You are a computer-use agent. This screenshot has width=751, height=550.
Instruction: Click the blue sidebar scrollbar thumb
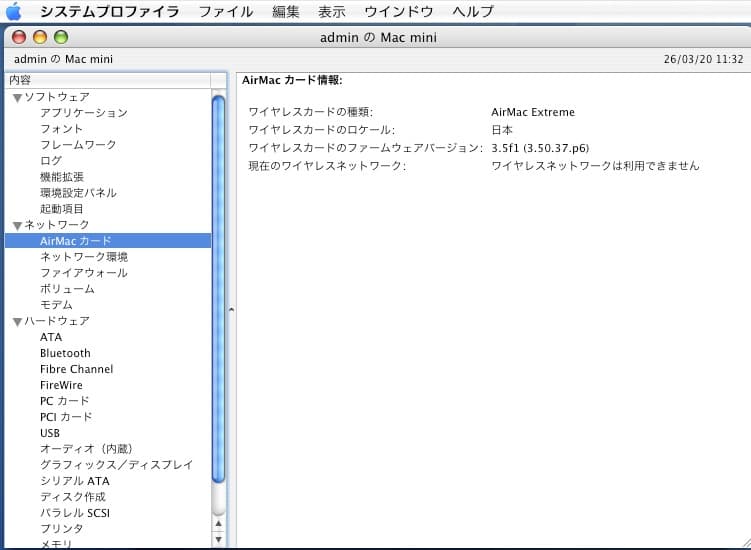218,289
